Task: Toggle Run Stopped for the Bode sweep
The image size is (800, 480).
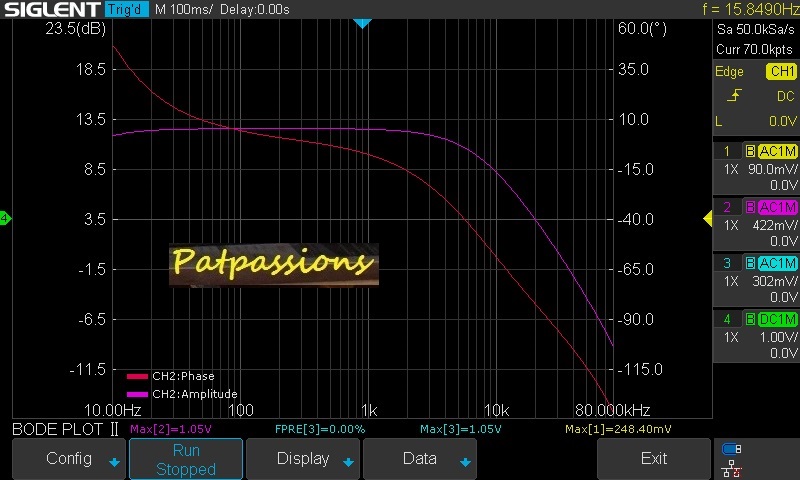Action: pyautogui.click(x=186, y=459)
